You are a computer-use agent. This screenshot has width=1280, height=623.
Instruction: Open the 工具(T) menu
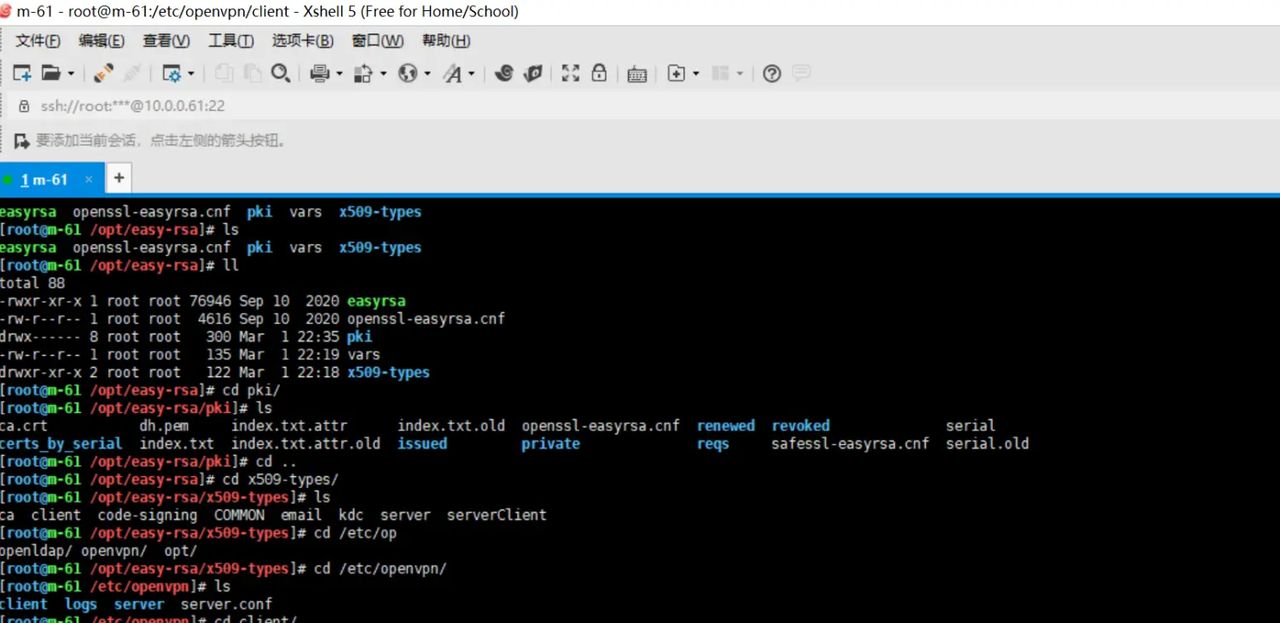(x=231, y=41)
